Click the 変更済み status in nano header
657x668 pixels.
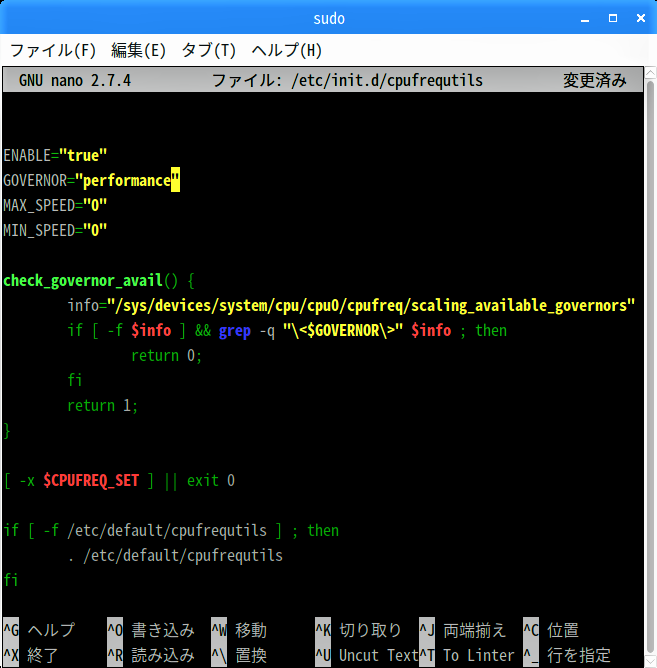[x=594, y=80]
